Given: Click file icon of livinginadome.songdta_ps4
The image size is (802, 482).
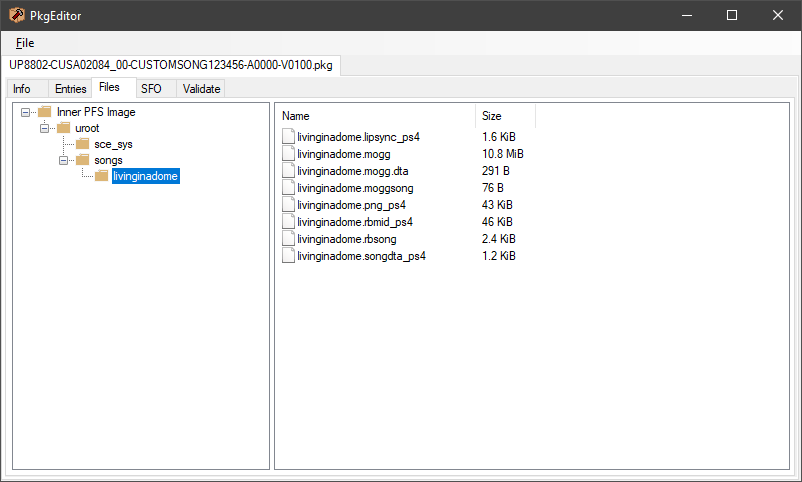Looking at the screenshot, I should pyautogui.click(x=288, y=255).
